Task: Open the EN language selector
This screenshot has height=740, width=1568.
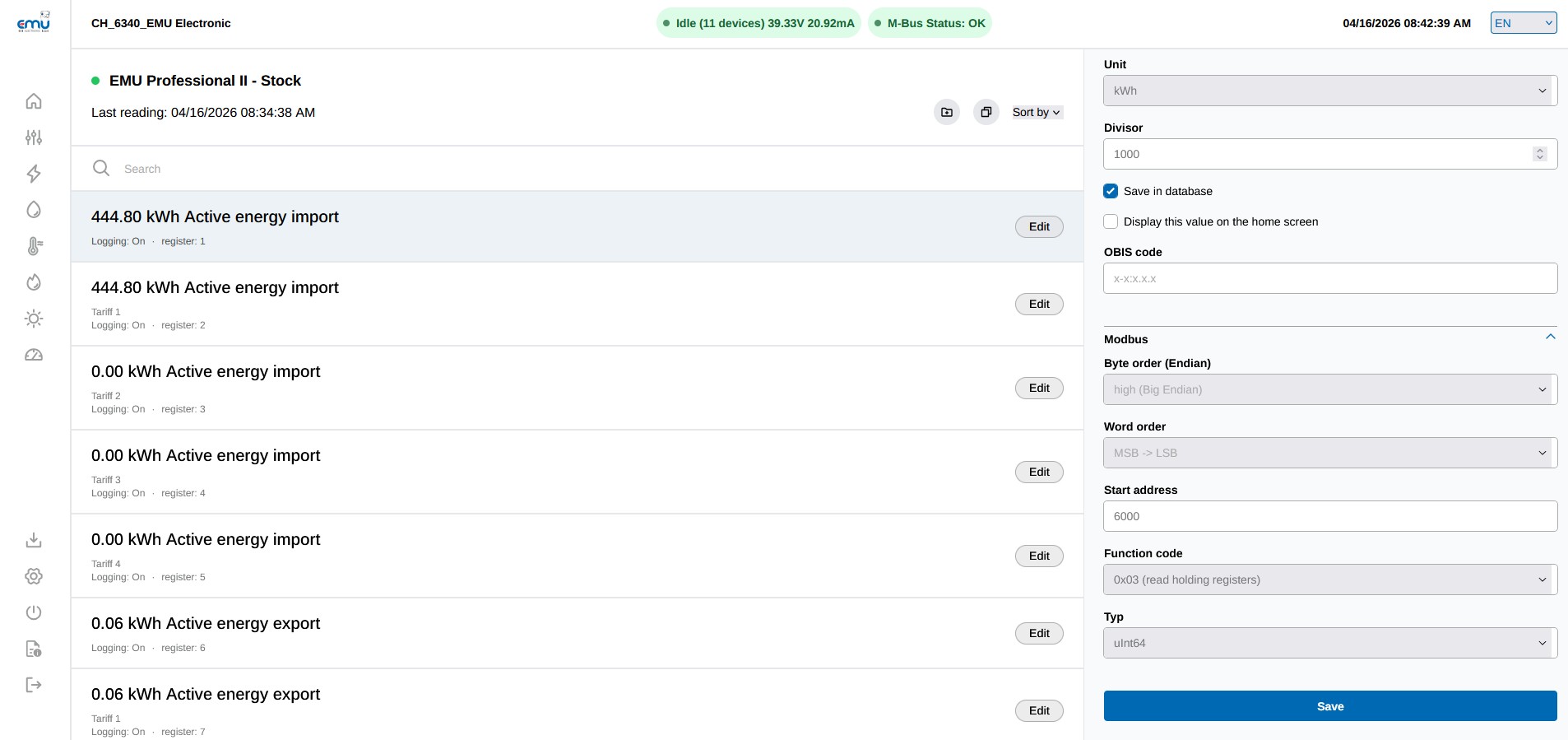Action: (1523, 23)
